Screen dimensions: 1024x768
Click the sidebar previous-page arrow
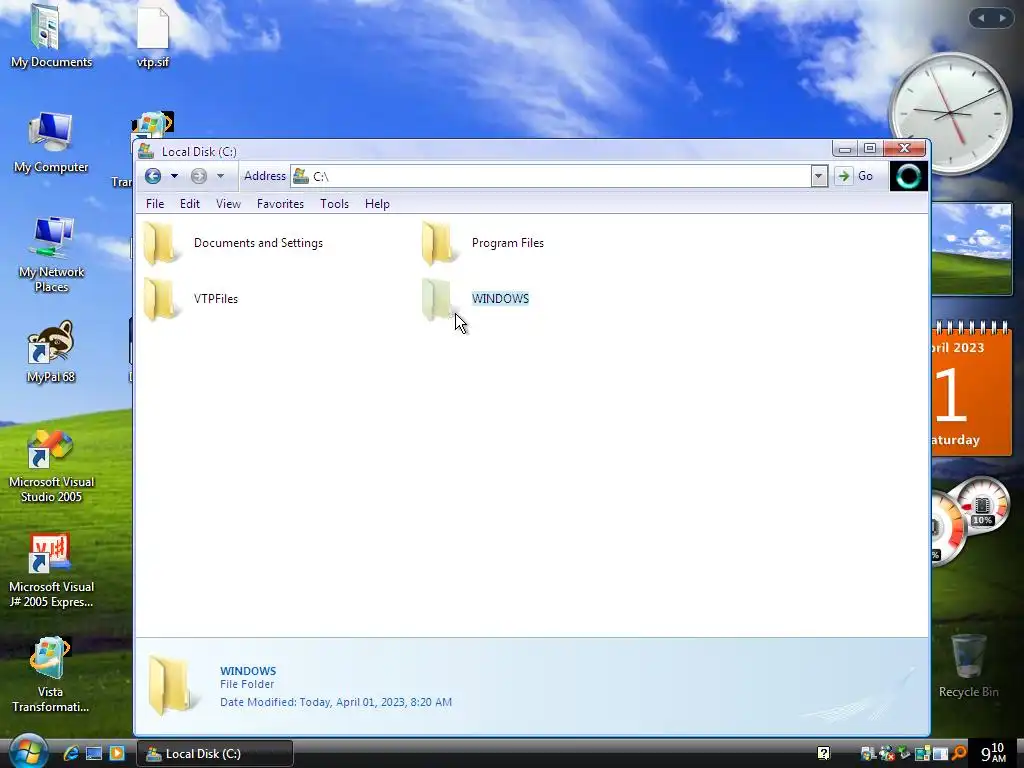[x=981, y=18]
